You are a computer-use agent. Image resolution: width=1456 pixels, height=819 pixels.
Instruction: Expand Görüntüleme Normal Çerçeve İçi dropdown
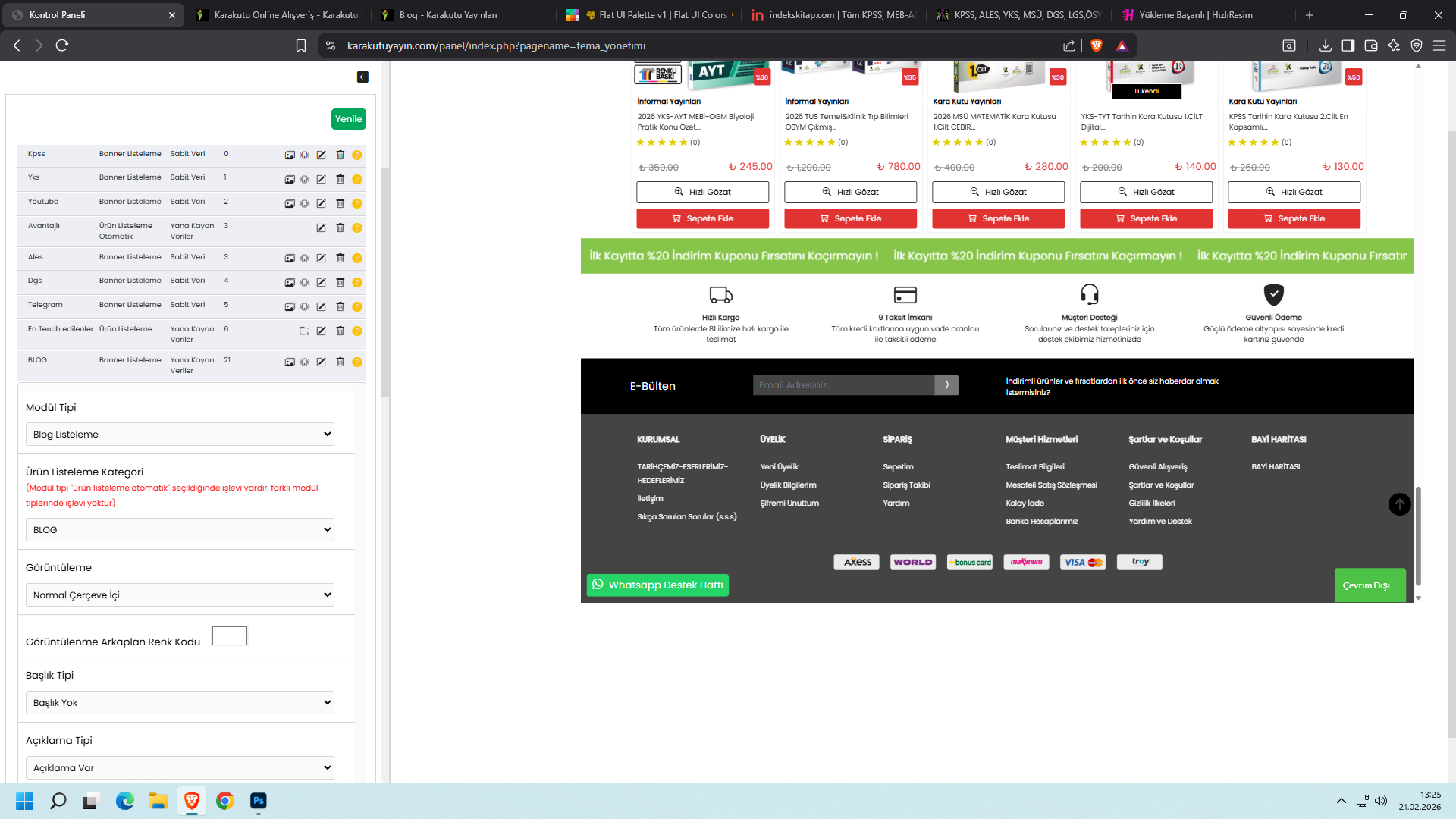180,595
